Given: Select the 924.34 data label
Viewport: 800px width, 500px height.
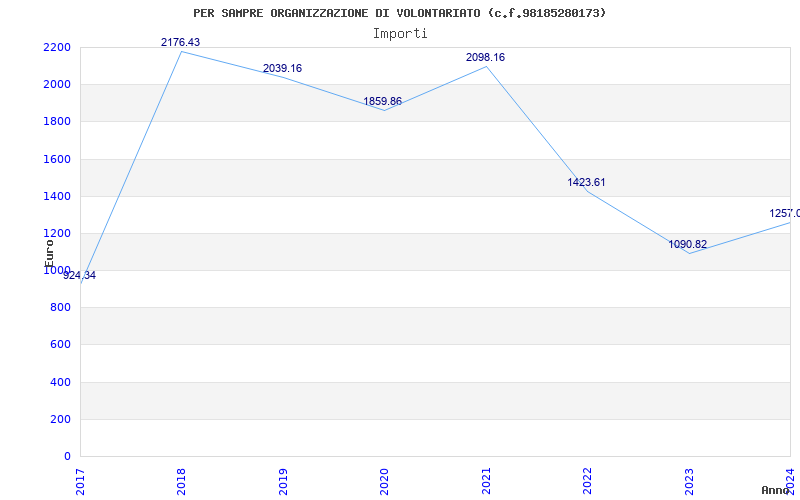Looking at the screenshot, I should 80,276.
